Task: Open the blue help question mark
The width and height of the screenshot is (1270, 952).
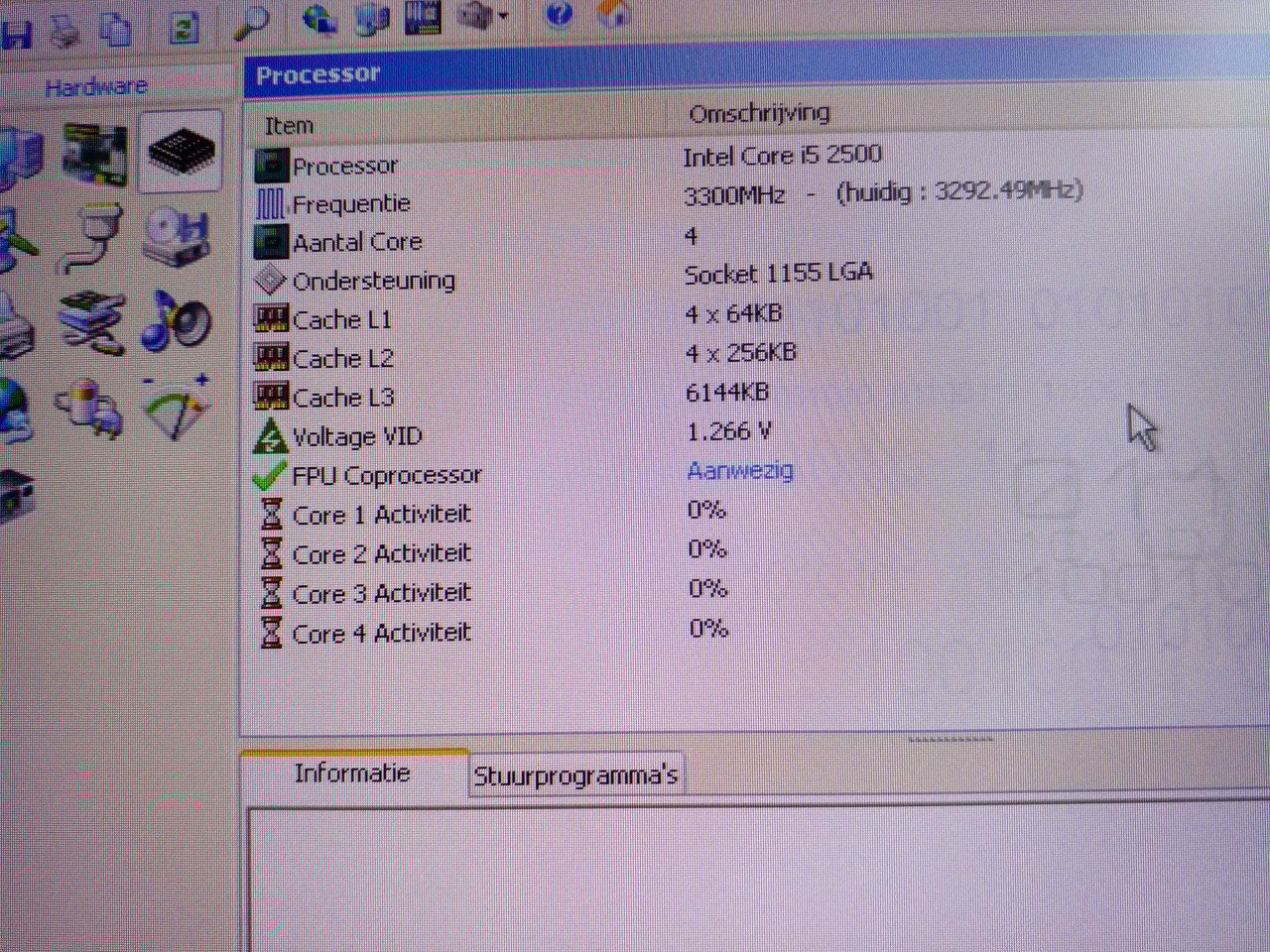Action: point(560,14)
